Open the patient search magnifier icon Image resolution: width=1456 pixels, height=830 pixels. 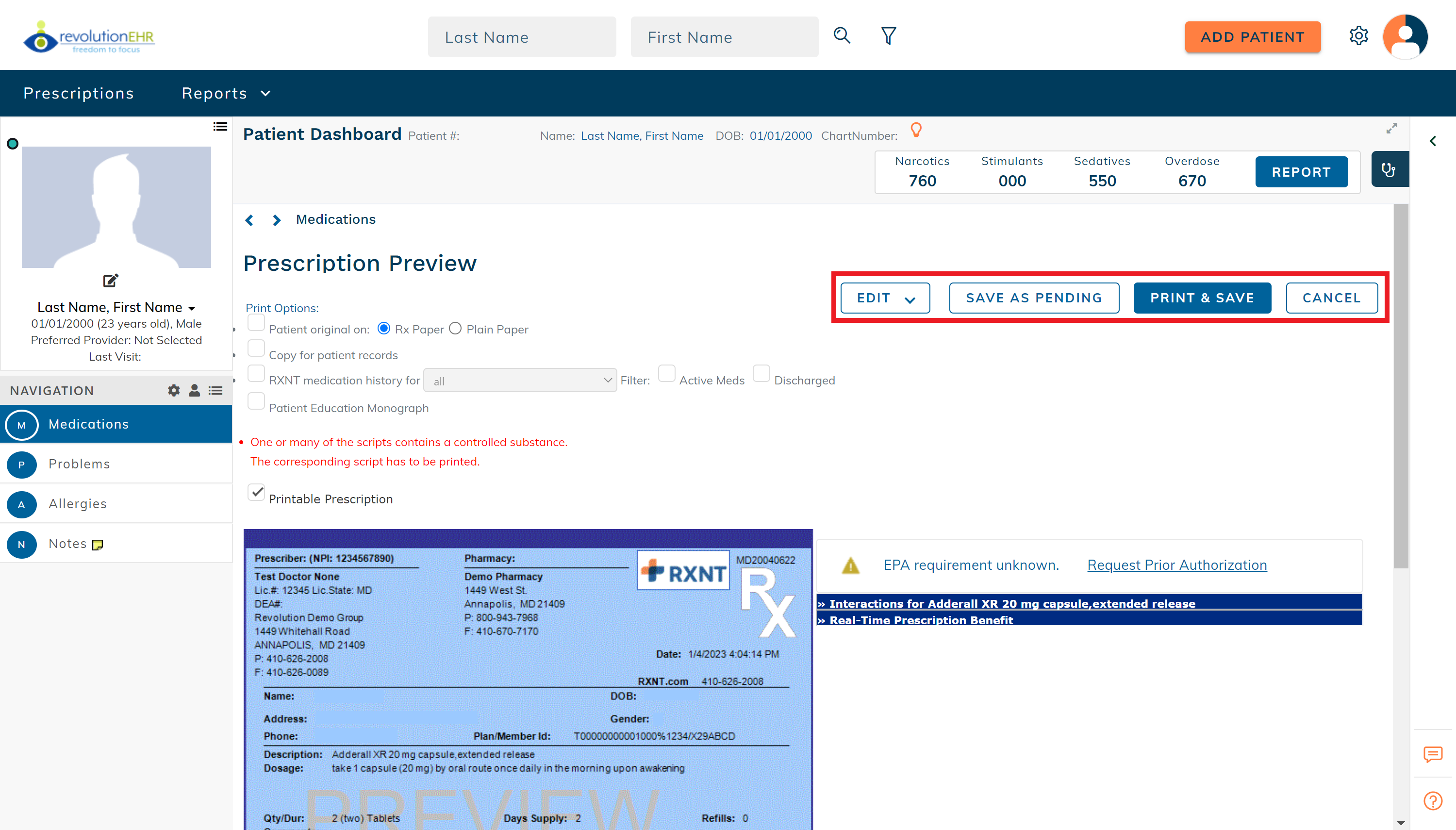coord(842,35)
